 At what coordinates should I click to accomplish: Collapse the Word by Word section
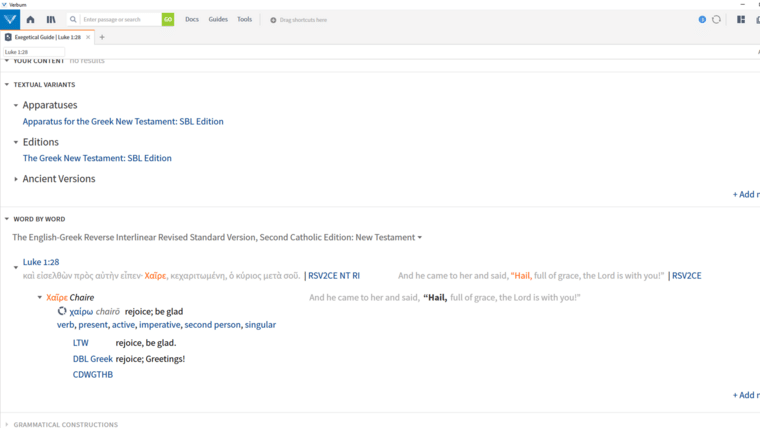7,219
